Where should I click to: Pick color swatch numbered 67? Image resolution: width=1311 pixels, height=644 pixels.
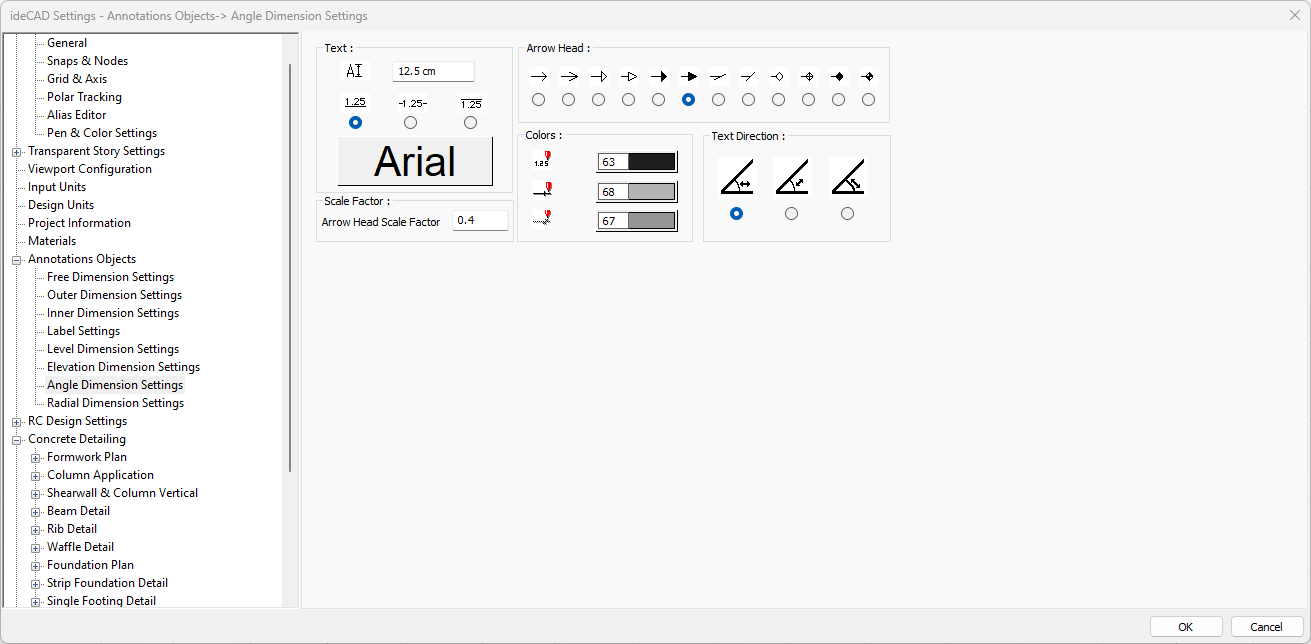(637, 221)
